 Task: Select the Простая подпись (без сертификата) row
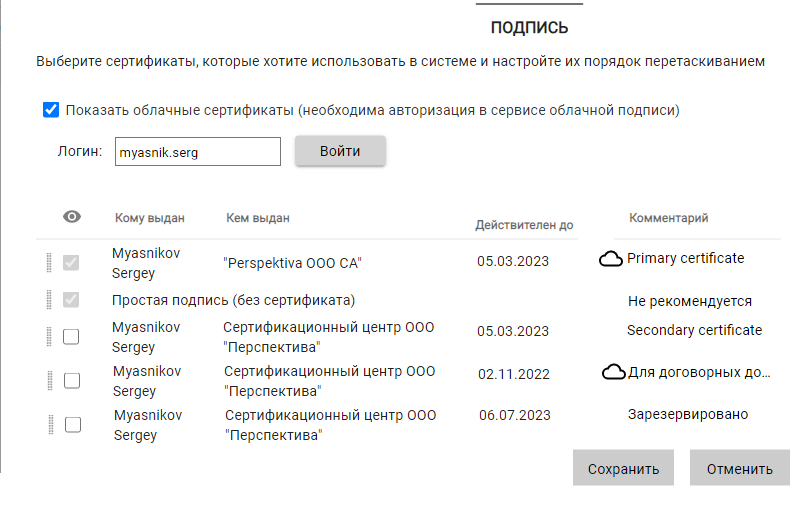pos(235,300)
